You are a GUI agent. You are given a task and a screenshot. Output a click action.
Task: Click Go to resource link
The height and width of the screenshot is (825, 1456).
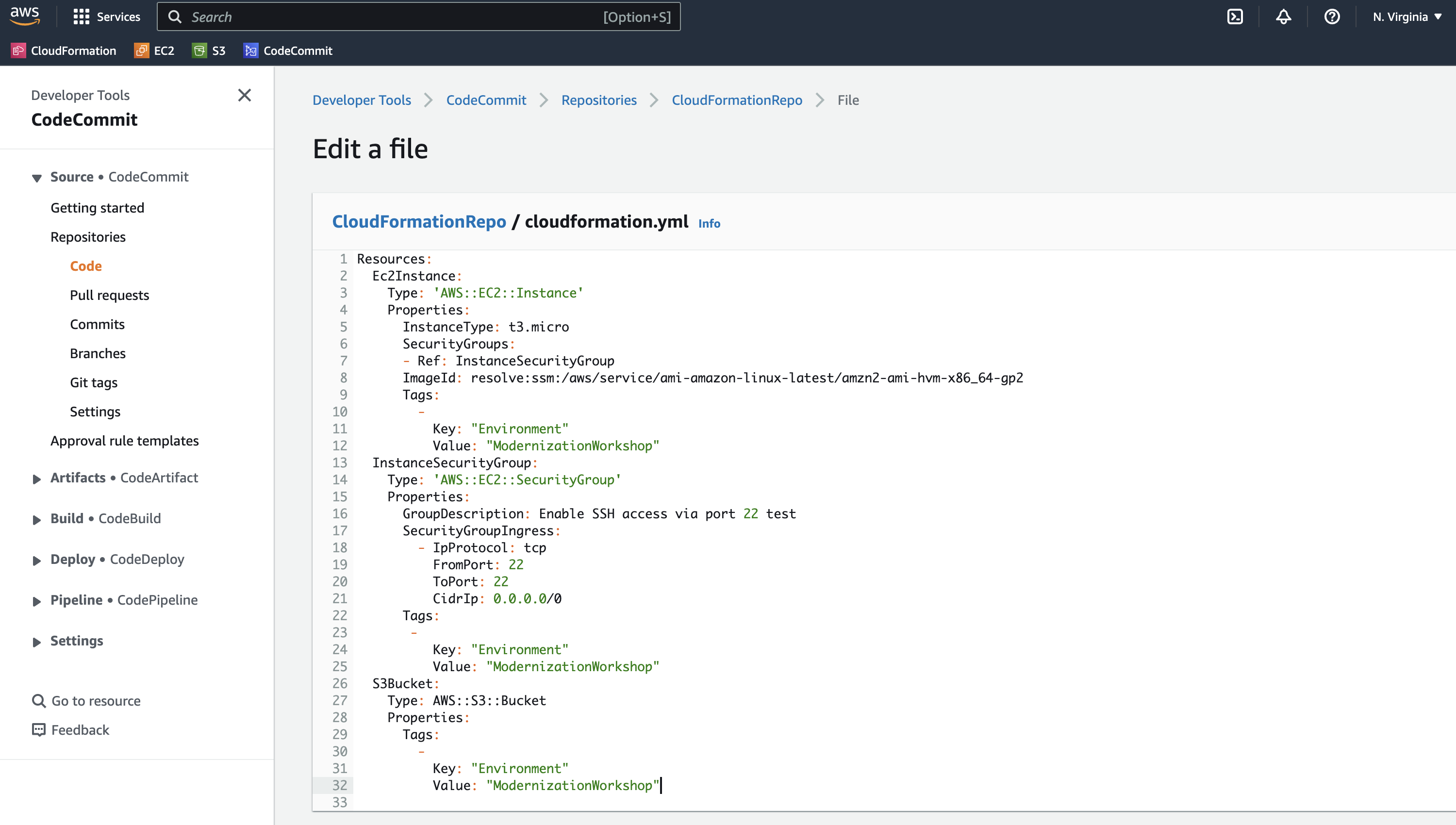[96, 701]
